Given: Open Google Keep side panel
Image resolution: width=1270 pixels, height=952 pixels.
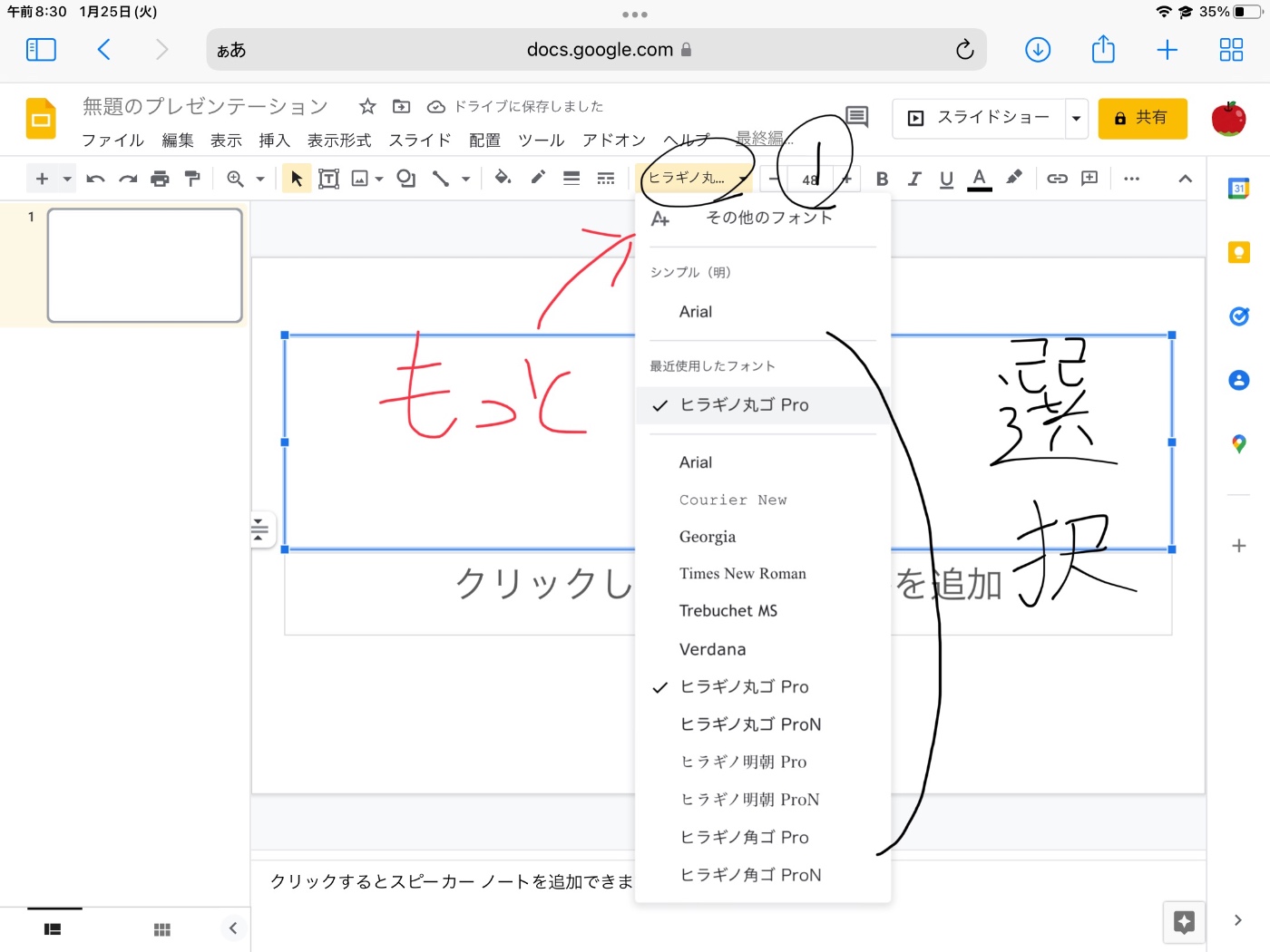Looking at the screenshot, I should coord(1238,252).
